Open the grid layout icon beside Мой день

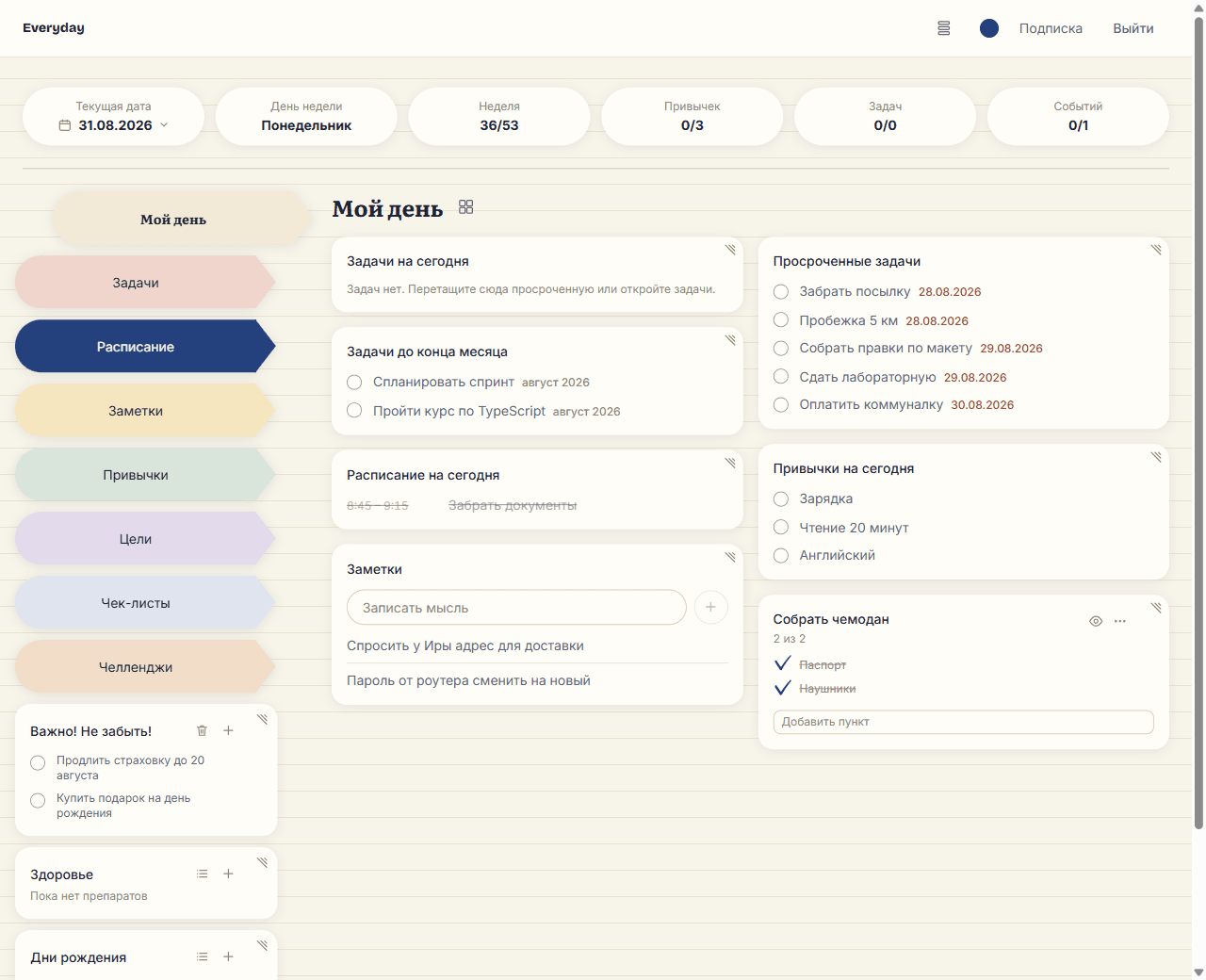coord(465,206)
